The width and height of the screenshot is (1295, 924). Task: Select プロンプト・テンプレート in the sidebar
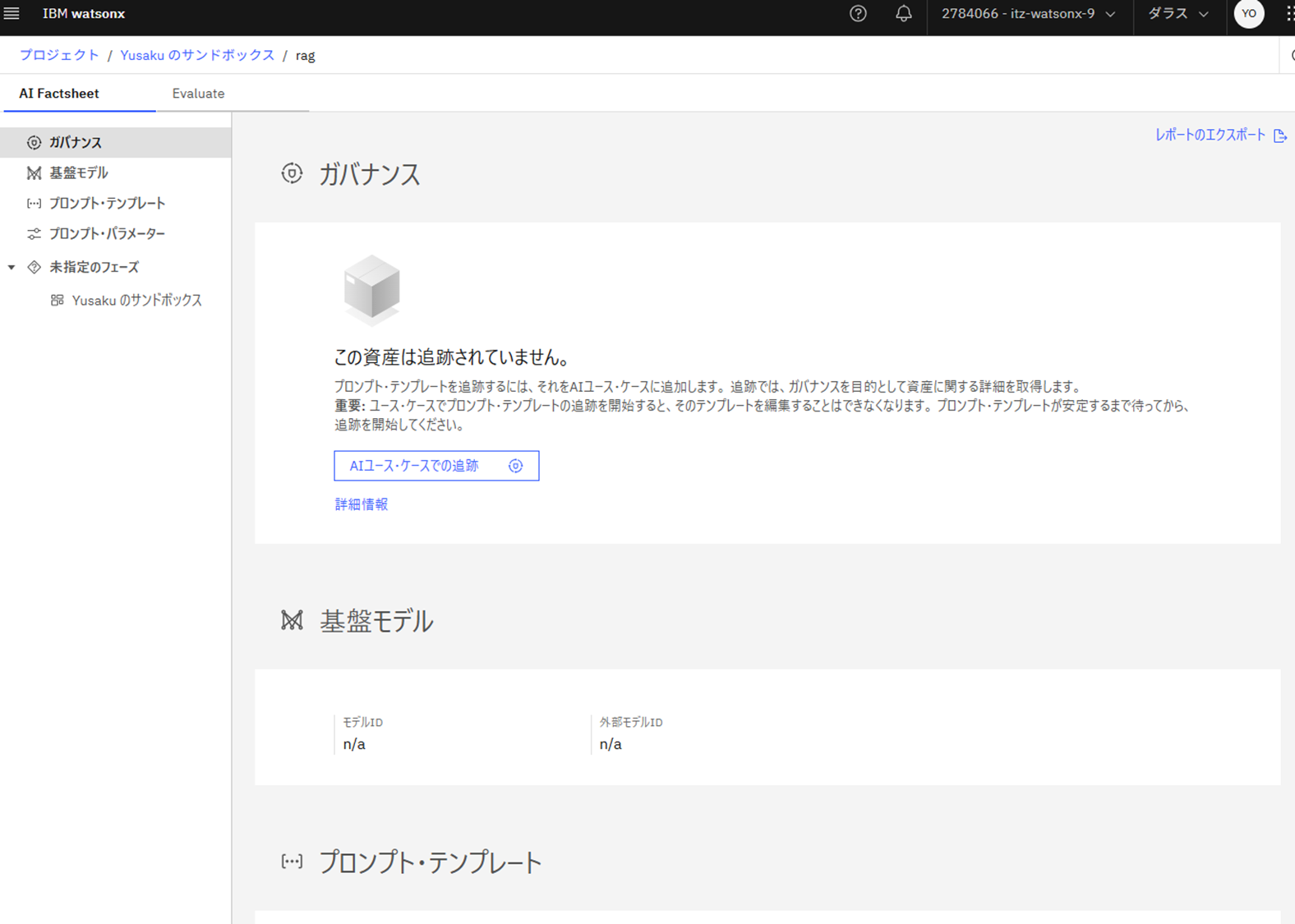click(x=116, y=203)
